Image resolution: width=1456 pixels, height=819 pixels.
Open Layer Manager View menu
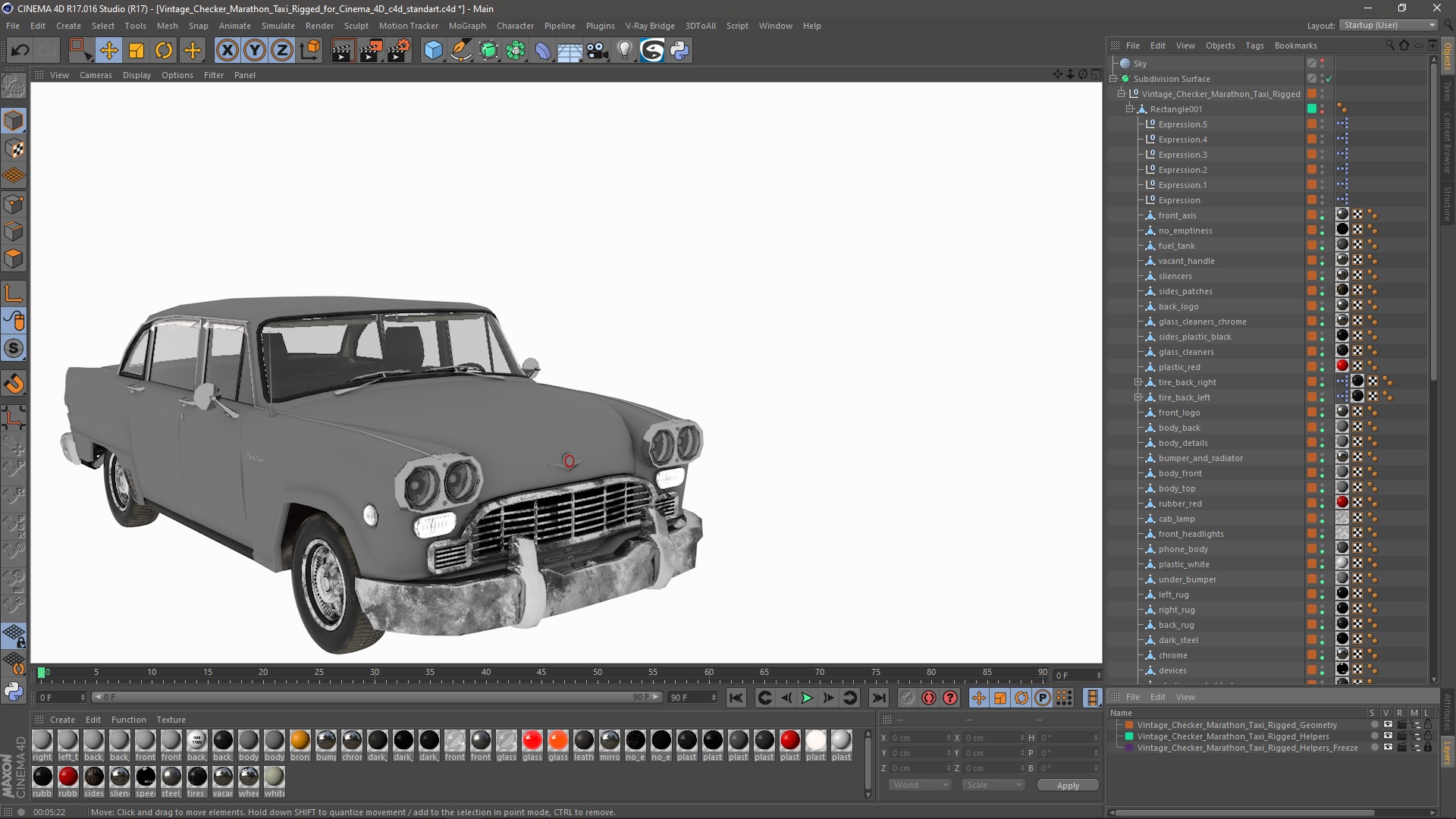coord(1185,697)
